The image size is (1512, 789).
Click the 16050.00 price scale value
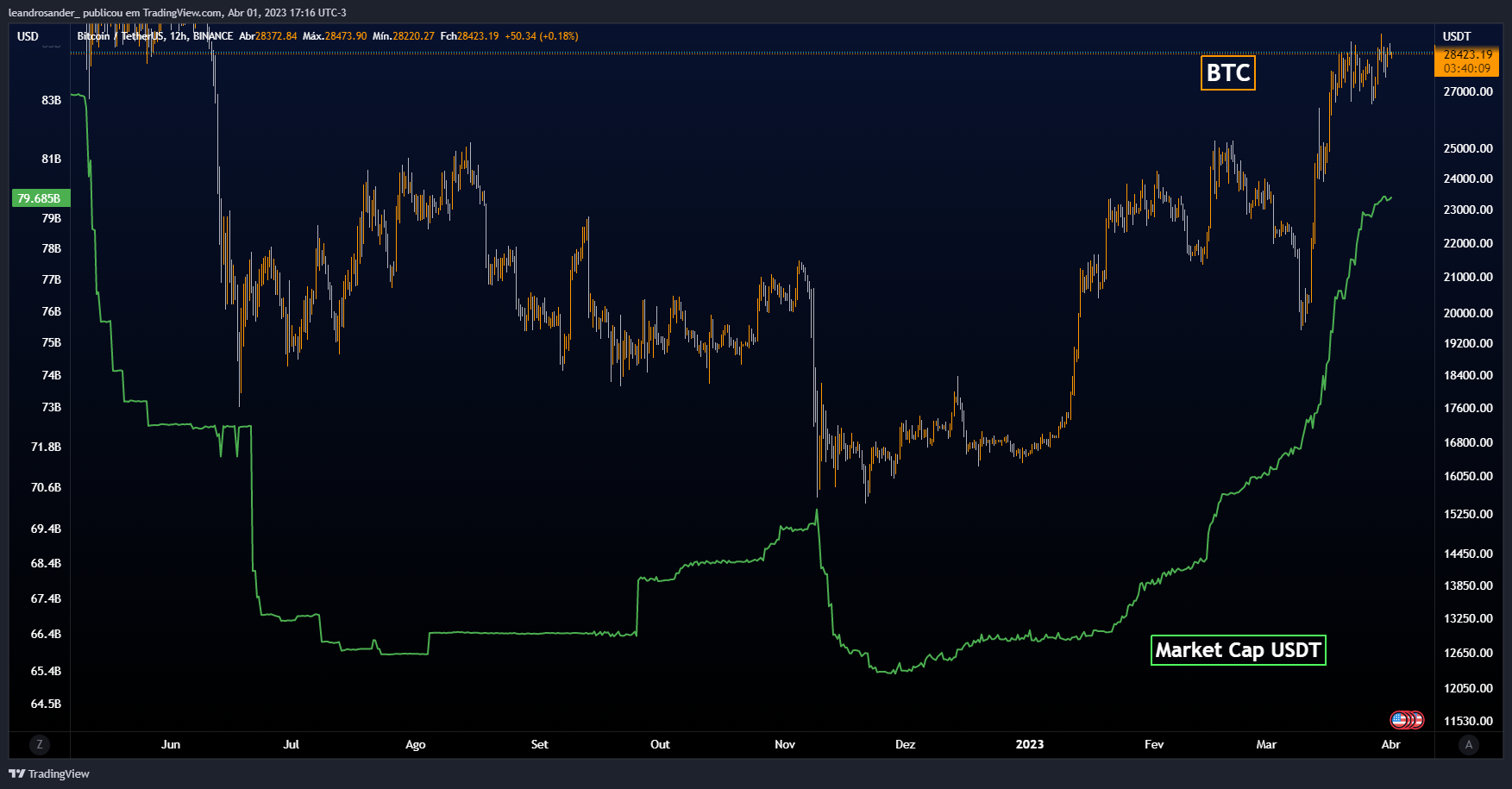(1468, 476)
